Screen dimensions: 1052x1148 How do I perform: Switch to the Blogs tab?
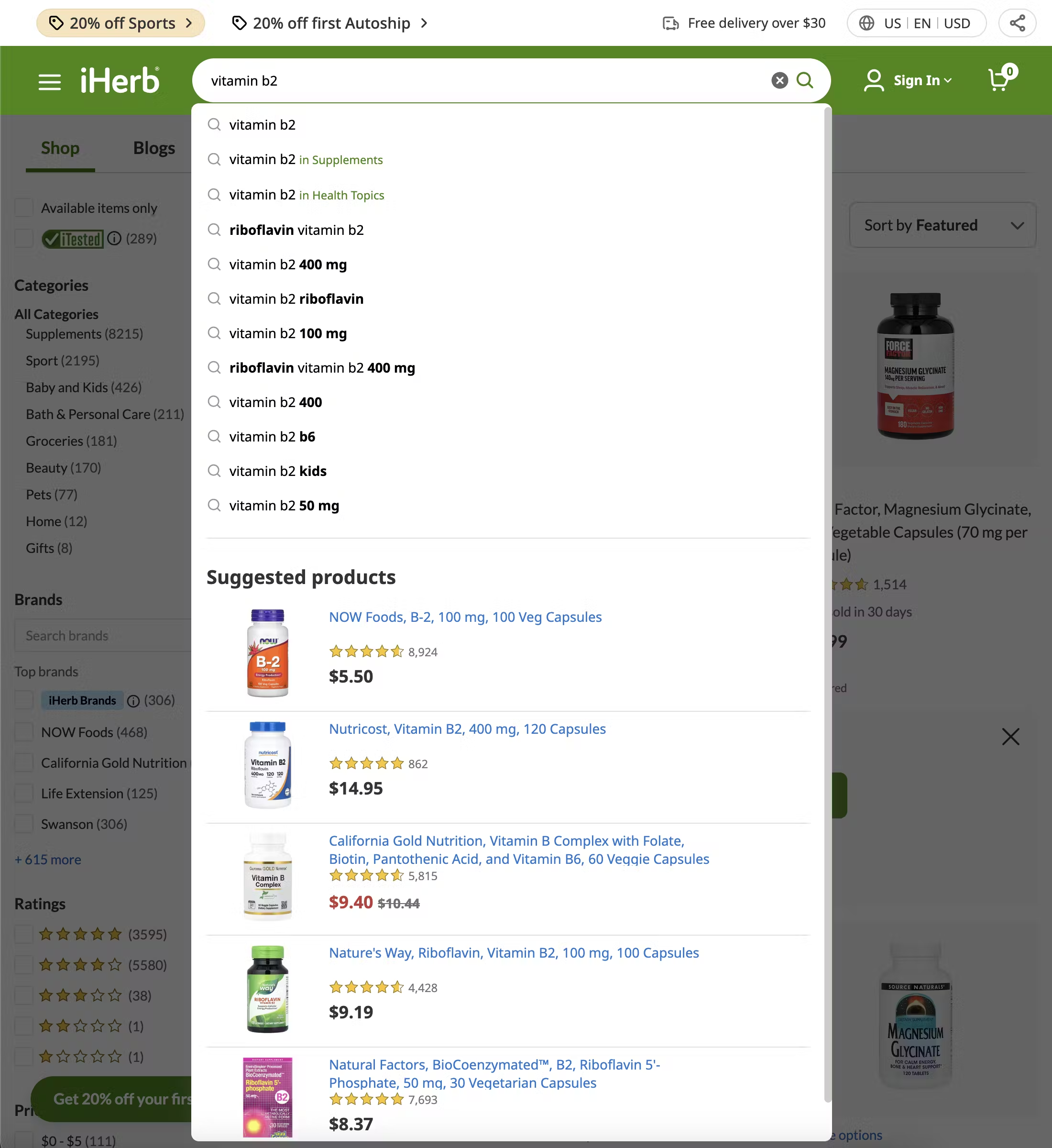point(153,148)
